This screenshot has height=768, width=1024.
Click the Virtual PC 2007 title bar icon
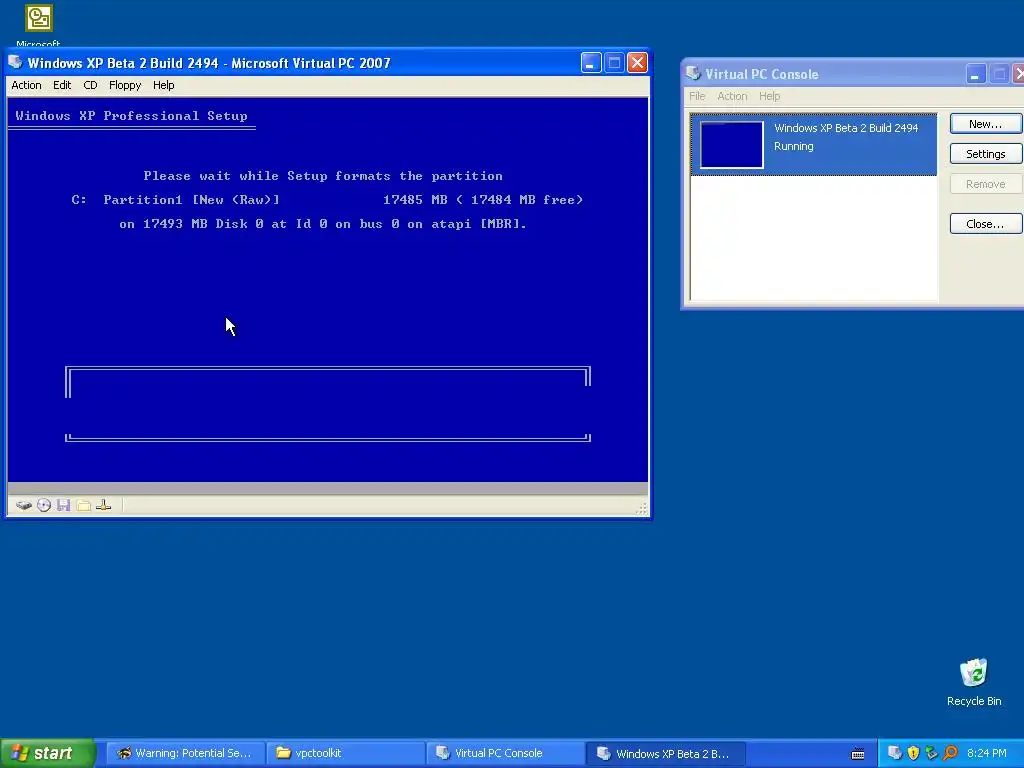click(x=15, y=63)
